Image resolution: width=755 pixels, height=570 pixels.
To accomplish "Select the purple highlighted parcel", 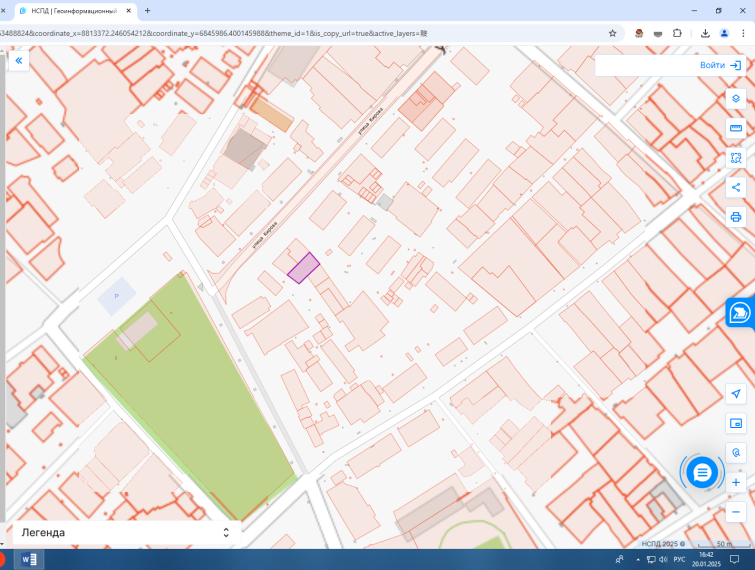I will click(303, 268).
